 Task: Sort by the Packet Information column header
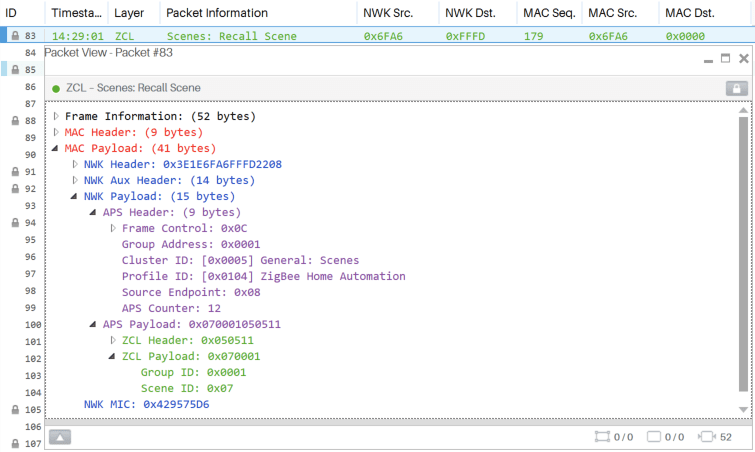217,13
